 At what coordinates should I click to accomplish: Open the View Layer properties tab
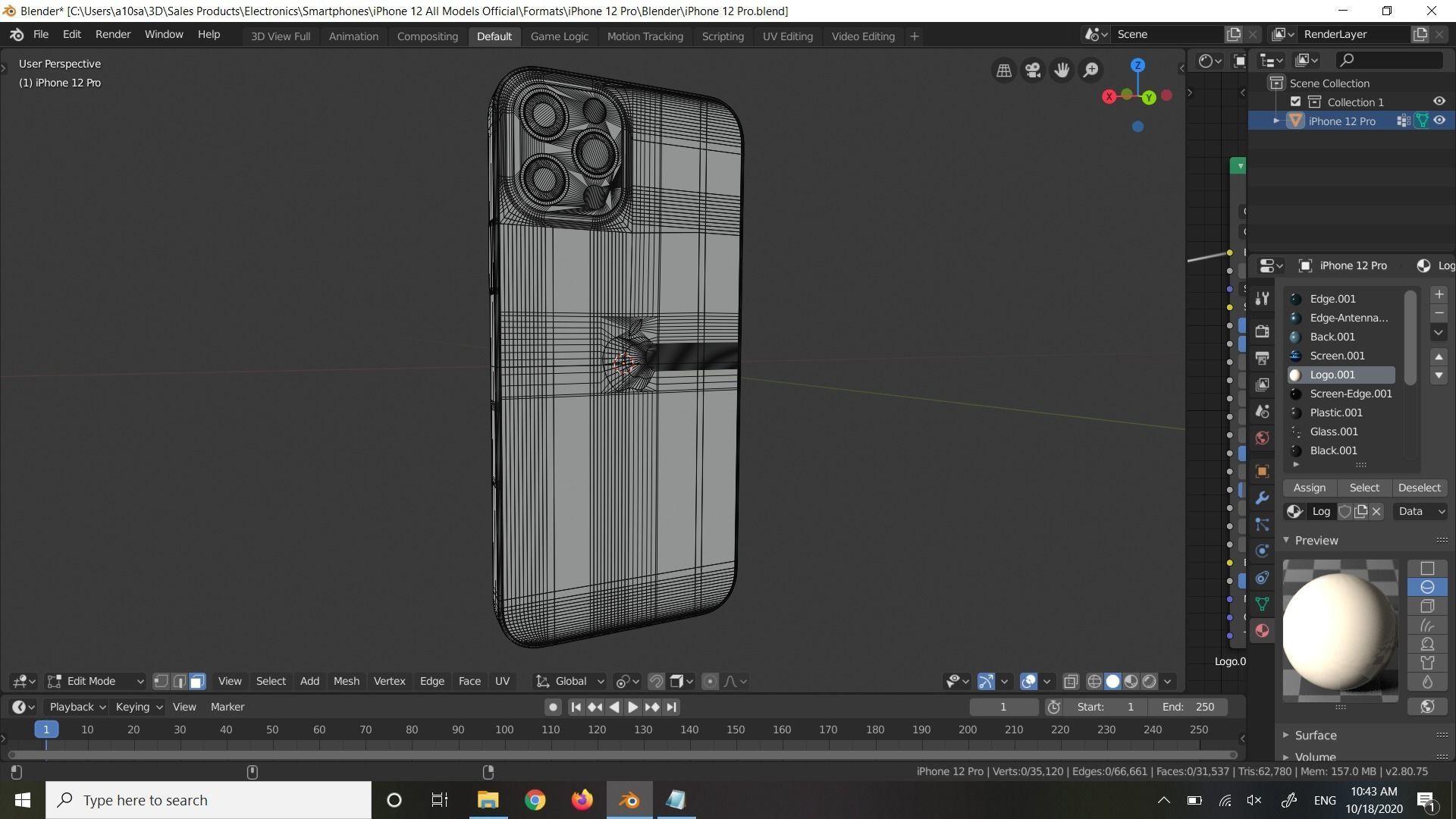tap(1262, 384)
